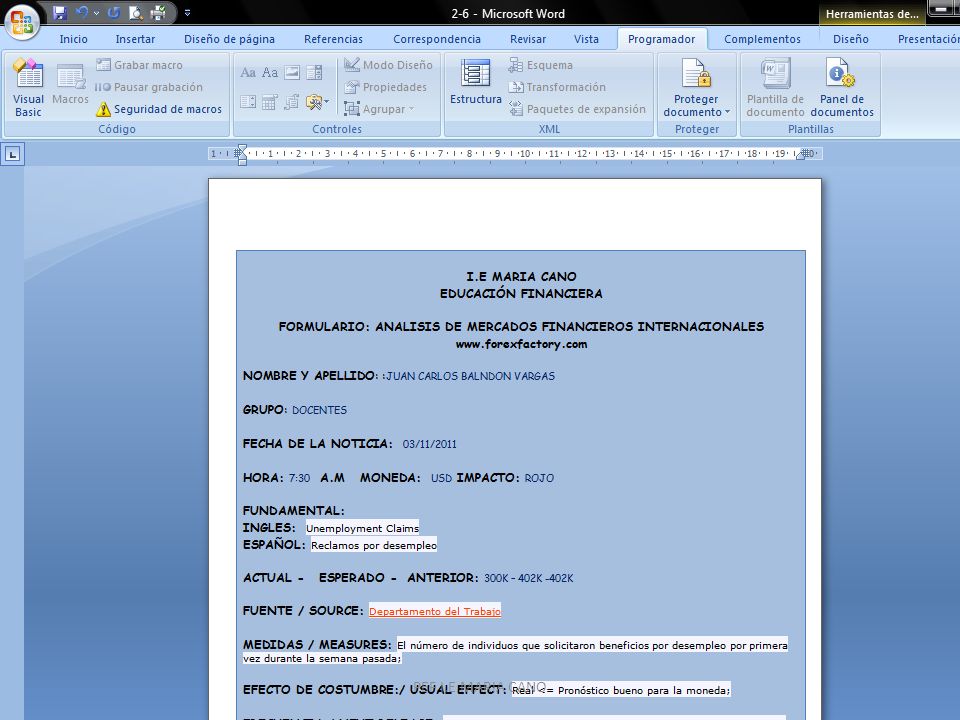Open control Propiedades
The width and height of the screenshot is (960, 720).
tap(386, 87)
